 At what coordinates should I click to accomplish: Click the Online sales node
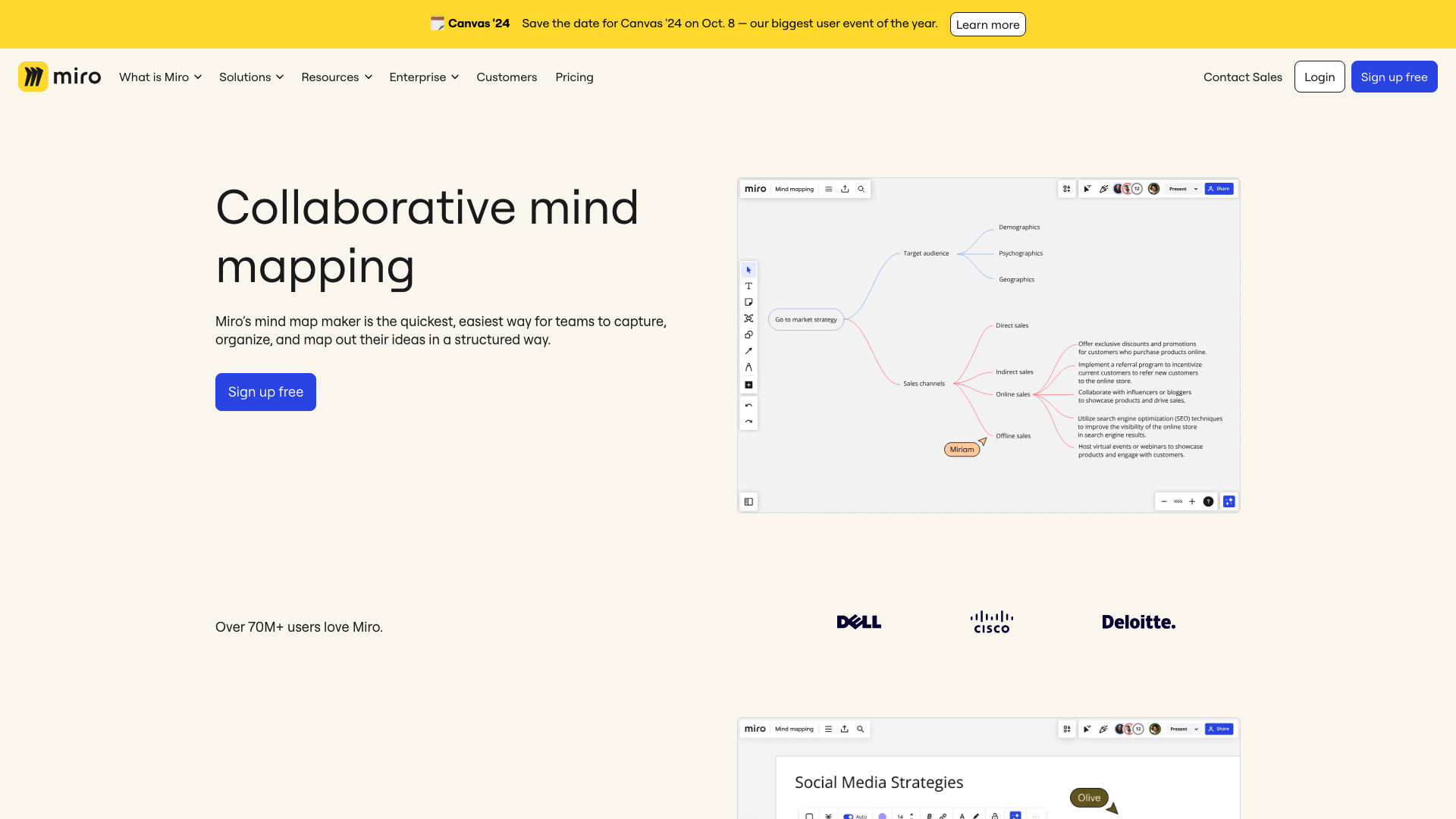coord(1012,394)
